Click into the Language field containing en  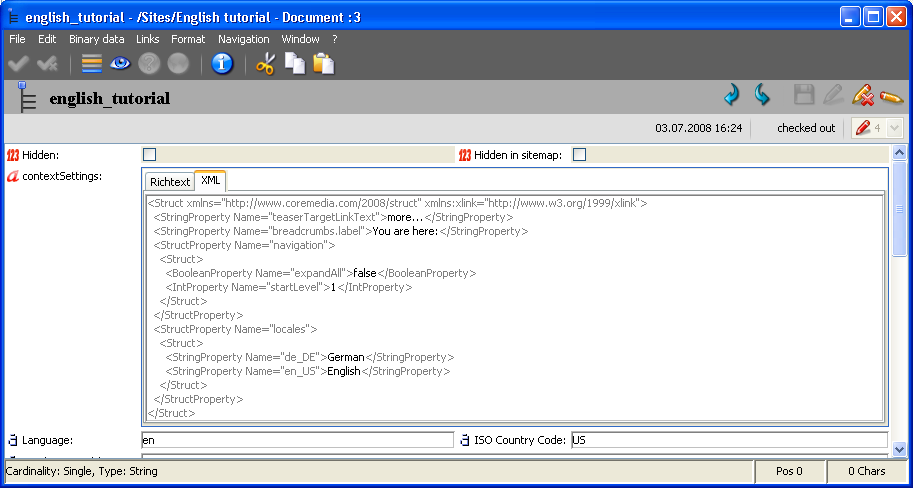coord(298,440)
